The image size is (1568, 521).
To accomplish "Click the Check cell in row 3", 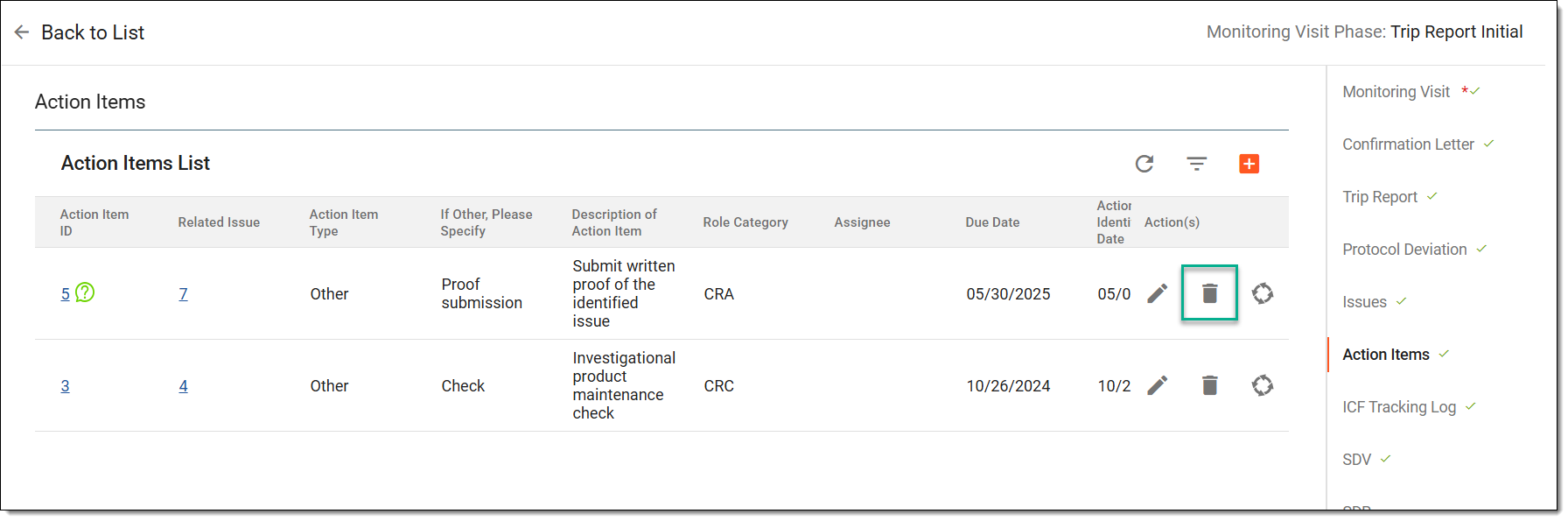I will pos(463,386).
